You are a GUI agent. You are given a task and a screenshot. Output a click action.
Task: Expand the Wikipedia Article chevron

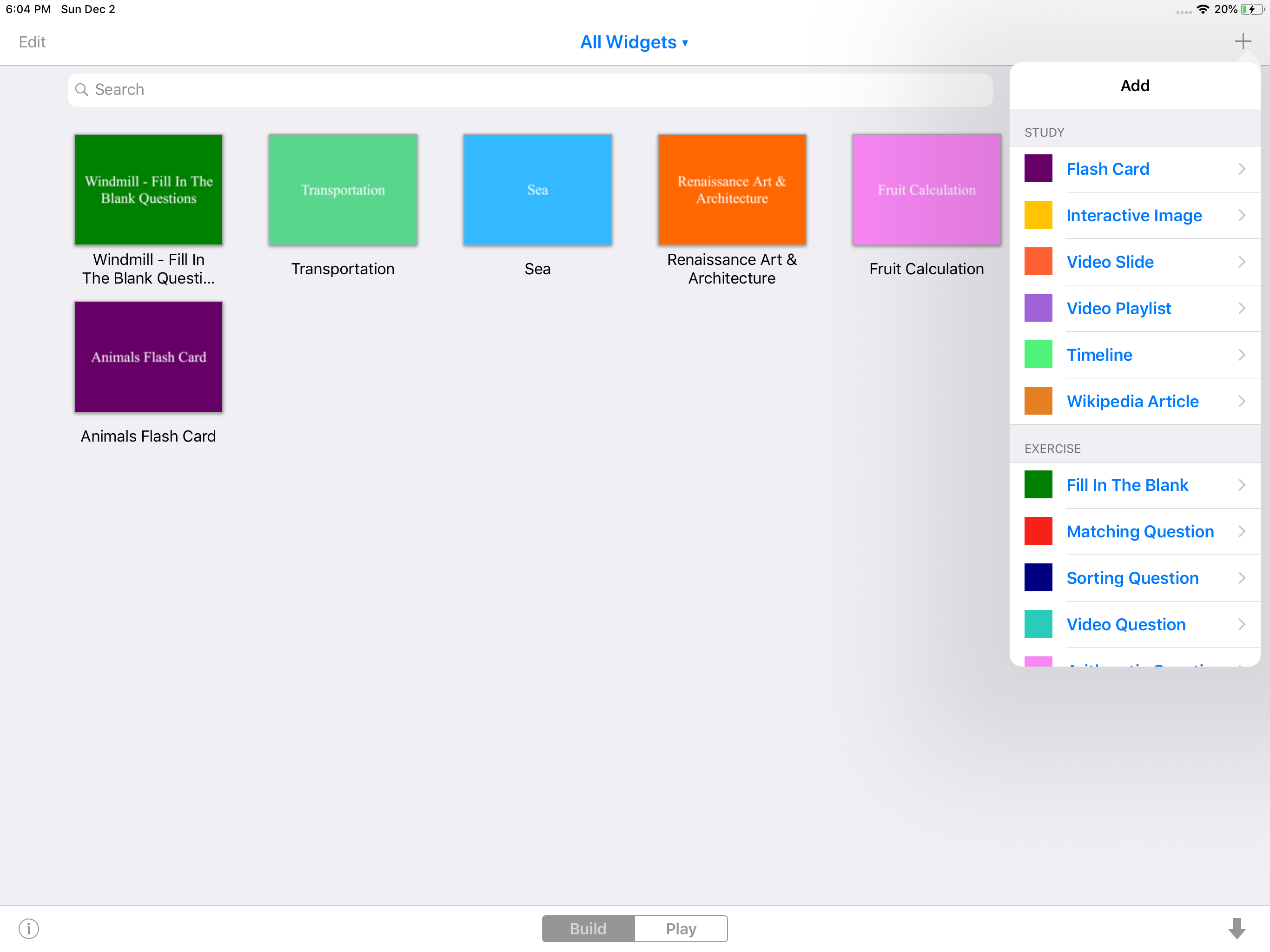pos(1241,401)
